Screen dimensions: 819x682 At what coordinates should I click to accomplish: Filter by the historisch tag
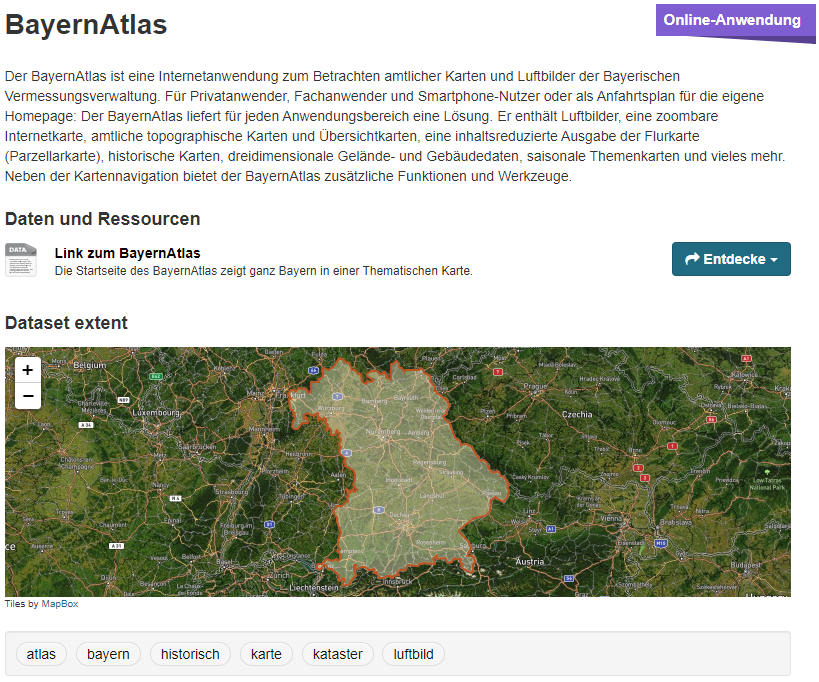click(190, 654)
